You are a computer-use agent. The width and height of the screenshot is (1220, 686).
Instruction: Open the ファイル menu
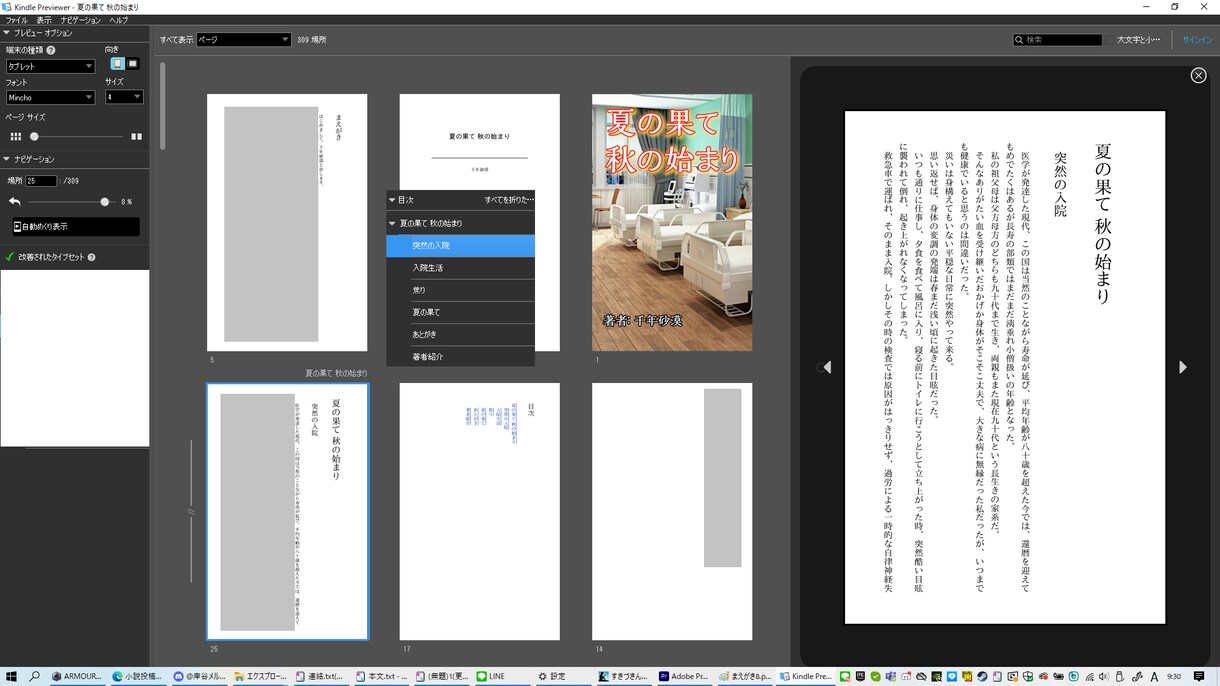pyautogui.click(x=16, y=20)
